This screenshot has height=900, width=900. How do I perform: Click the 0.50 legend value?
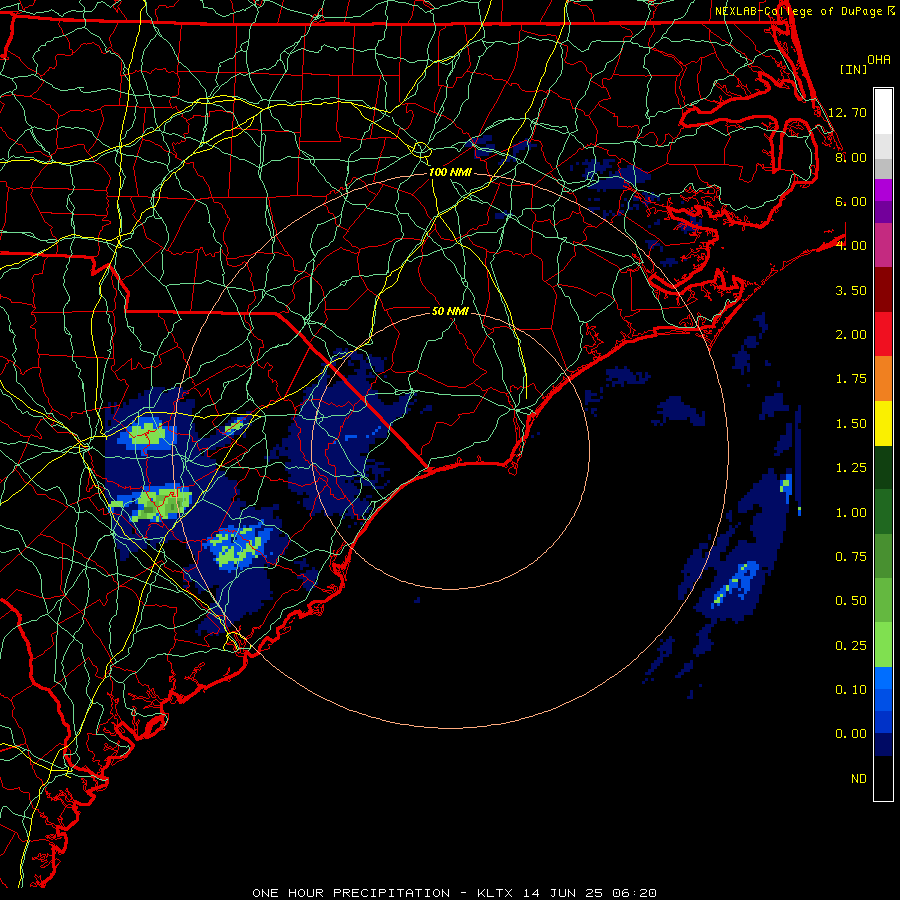[851, 601]
